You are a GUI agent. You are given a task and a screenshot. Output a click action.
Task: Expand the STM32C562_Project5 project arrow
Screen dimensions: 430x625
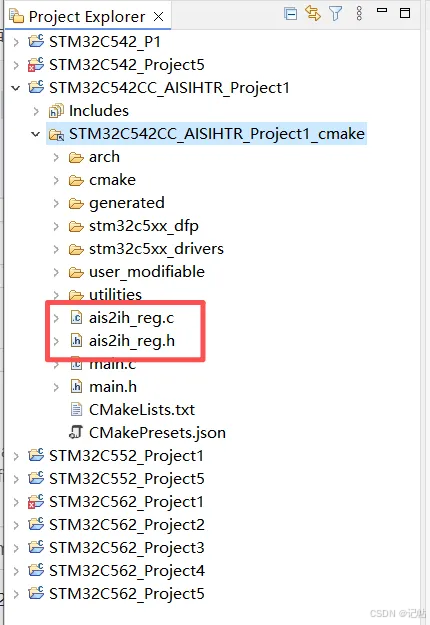(16, 594)
